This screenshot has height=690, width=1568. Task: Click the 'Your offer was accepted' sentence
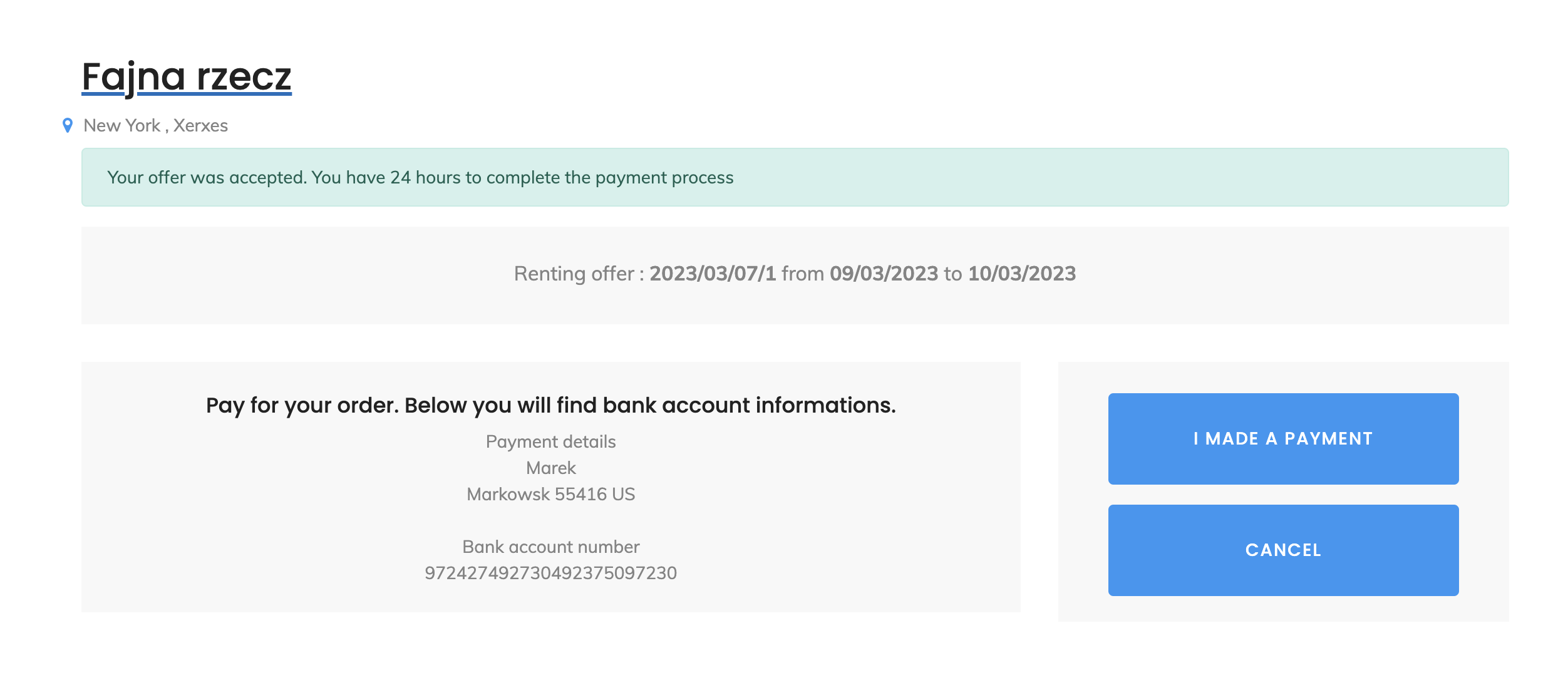click(207, 178)
